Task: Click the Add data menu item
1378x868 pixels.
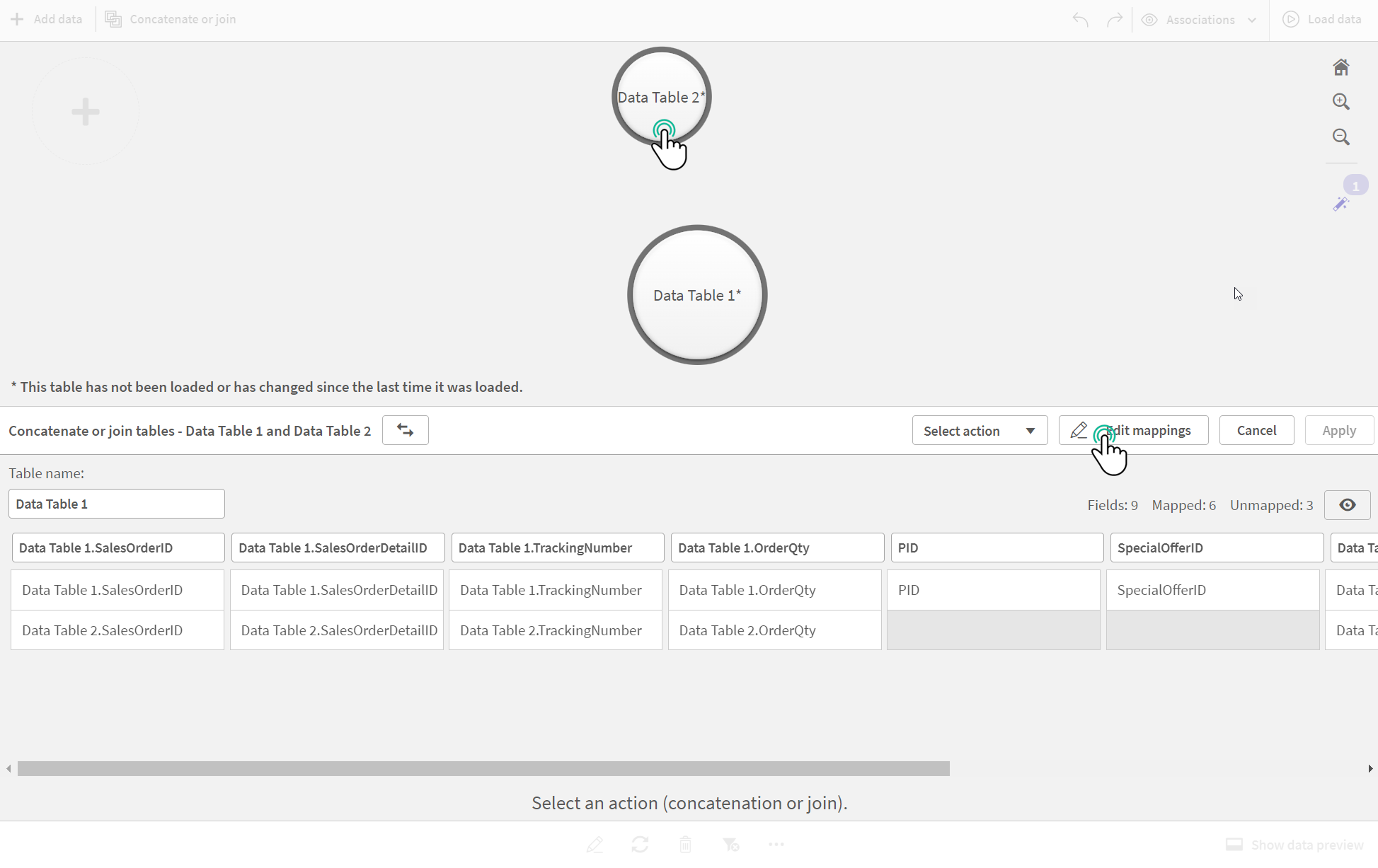Action: [47, 19]
